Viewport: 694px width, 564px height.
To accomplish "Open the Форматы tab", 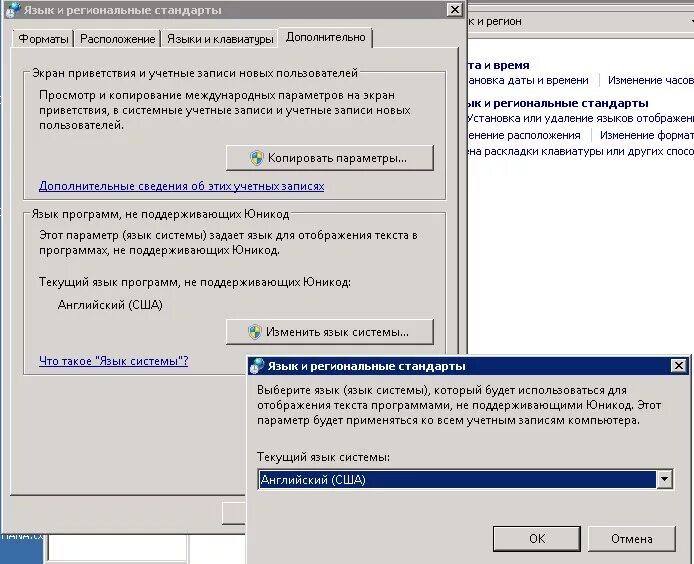I will tap(43, 39).
